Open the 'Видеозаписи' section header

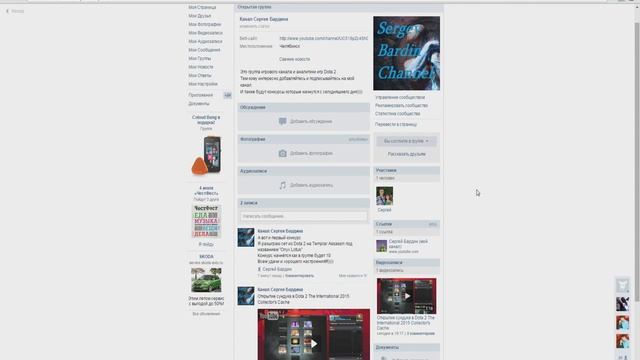[407, 262]
